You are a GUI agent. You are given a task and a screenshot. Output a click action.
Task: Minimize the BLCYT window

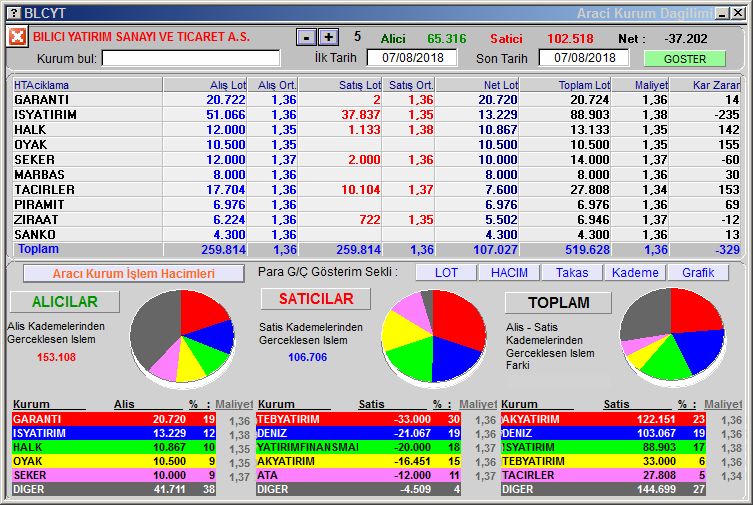pyautogui.click(x=722, y=14)
